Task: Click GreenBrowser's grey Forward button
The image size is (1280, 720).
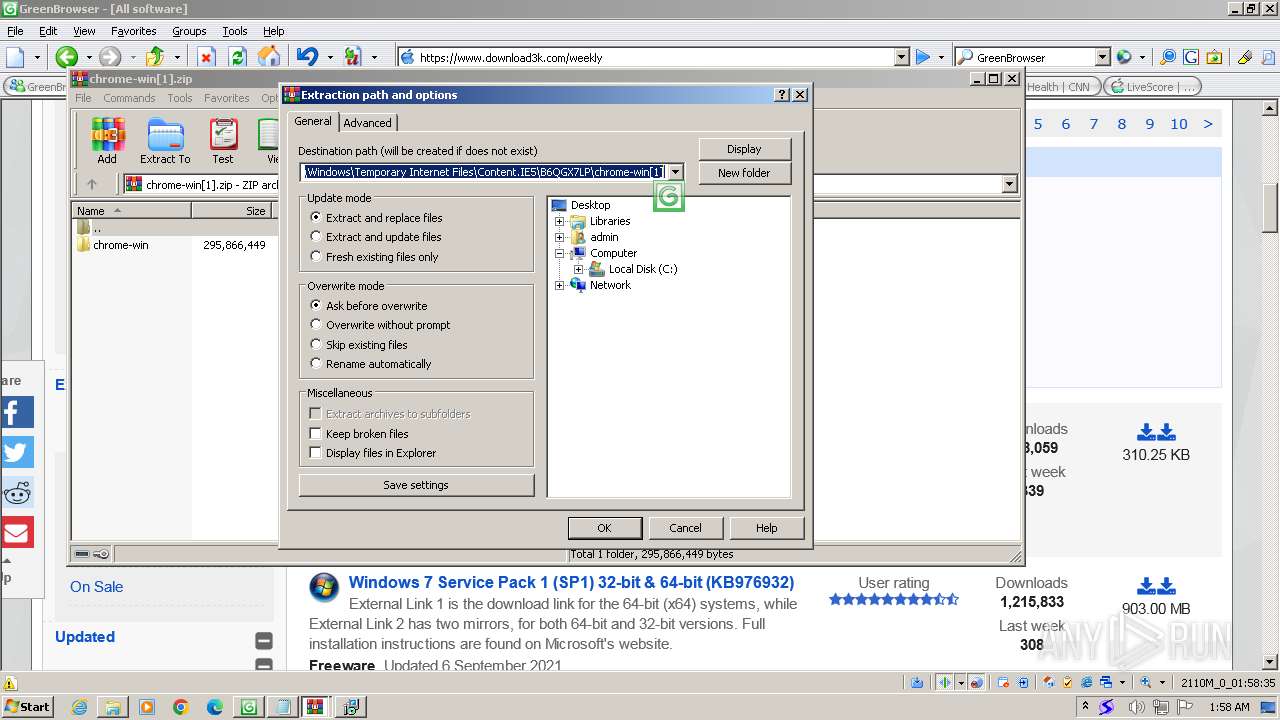Action: tap(110, 57)
